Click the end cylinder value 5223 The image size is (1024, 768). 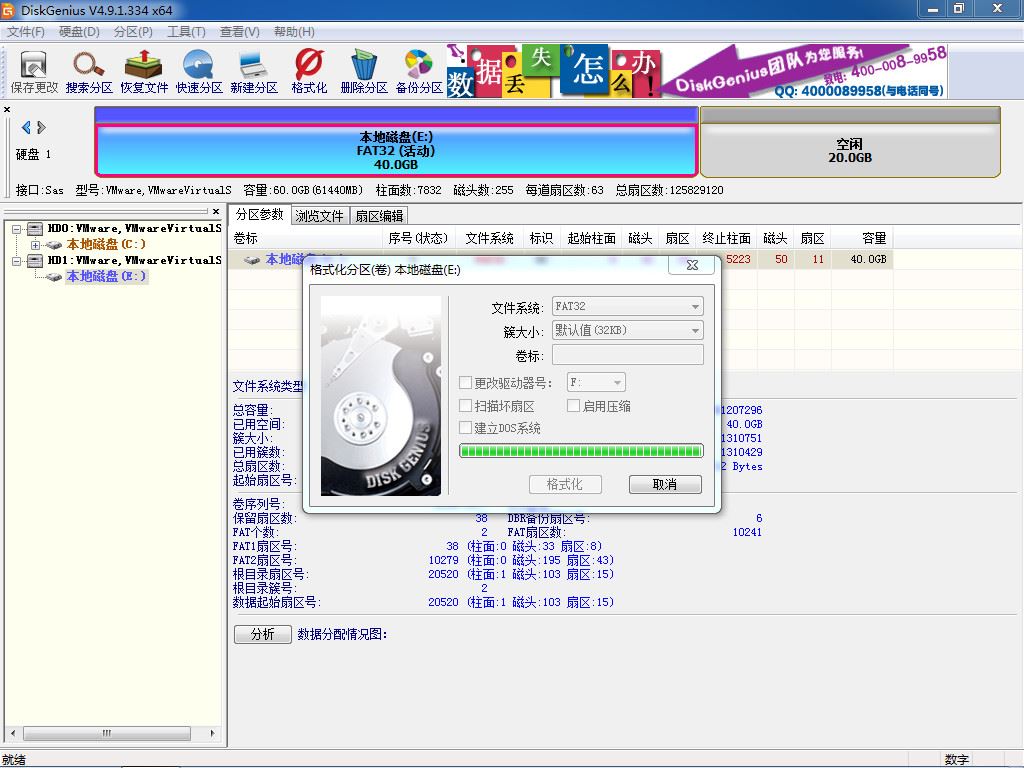click(738, 259)
